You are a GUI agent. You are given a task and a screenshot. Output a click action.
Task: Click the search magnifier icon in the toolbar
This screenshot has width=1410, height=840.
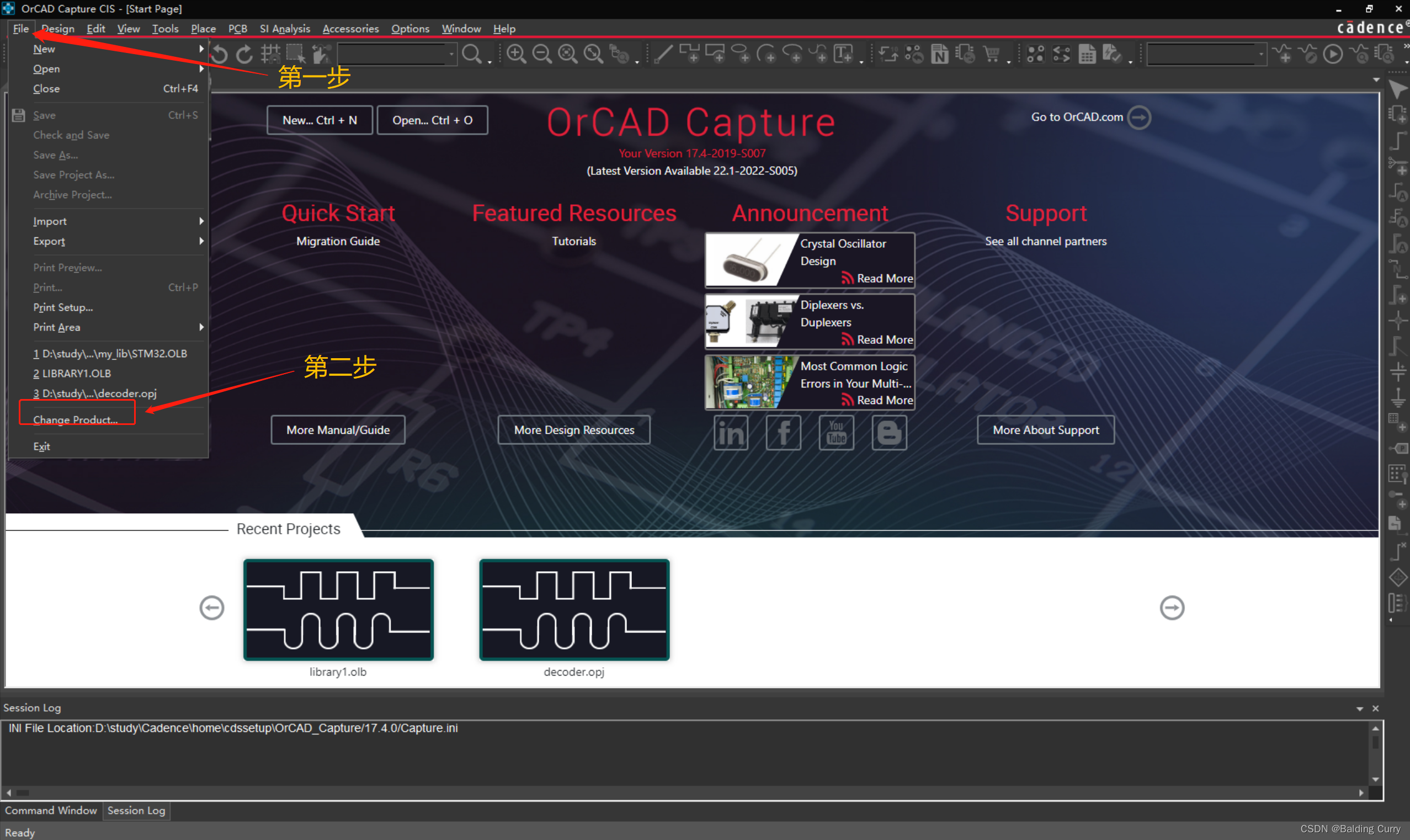(472, 54)
